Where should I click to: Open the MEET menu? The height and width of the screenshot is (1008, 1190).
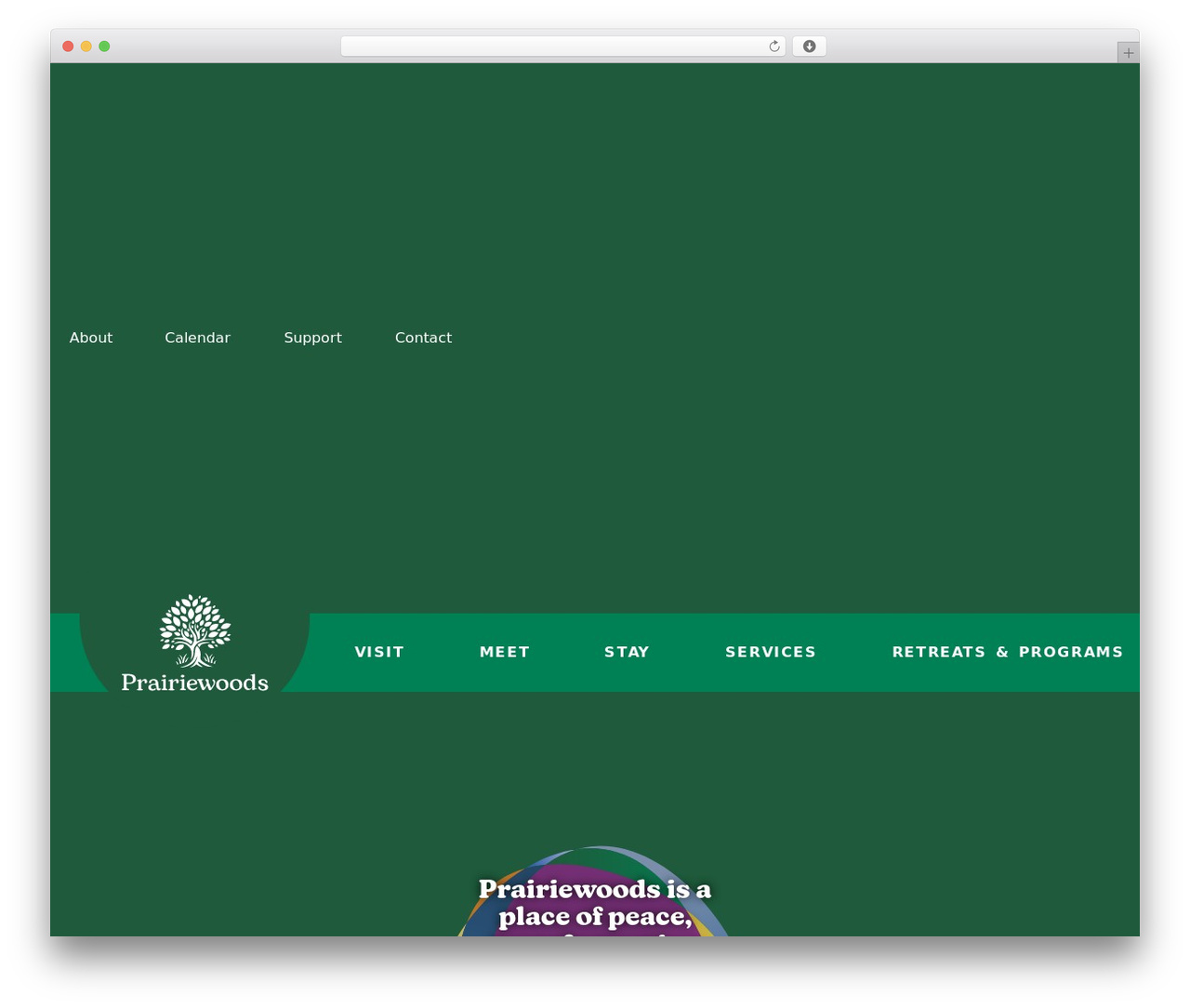pyautogui.click(x=505, y=652)
